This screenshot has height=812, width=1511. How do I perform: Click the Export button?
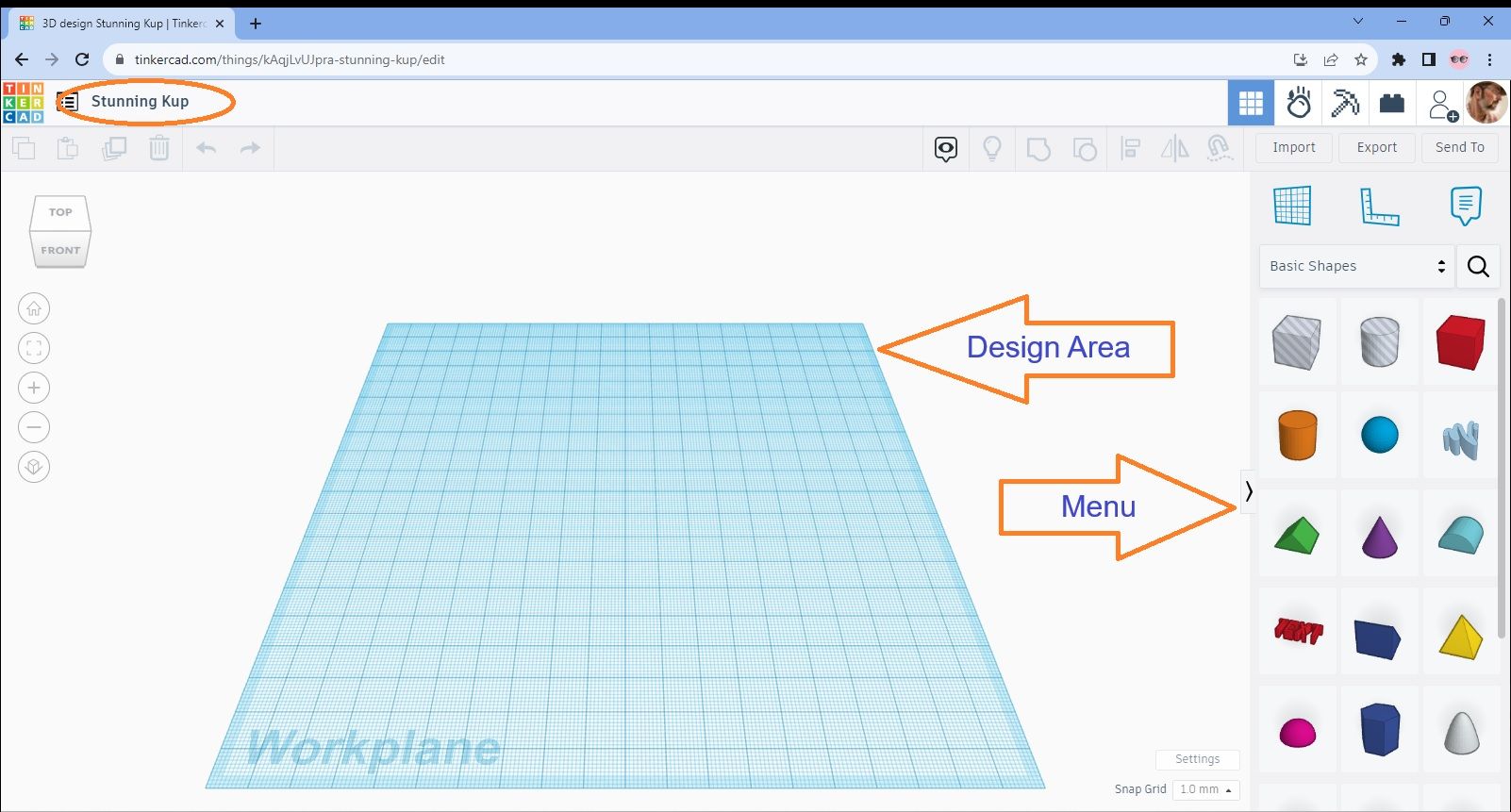tap(1377, 147)
